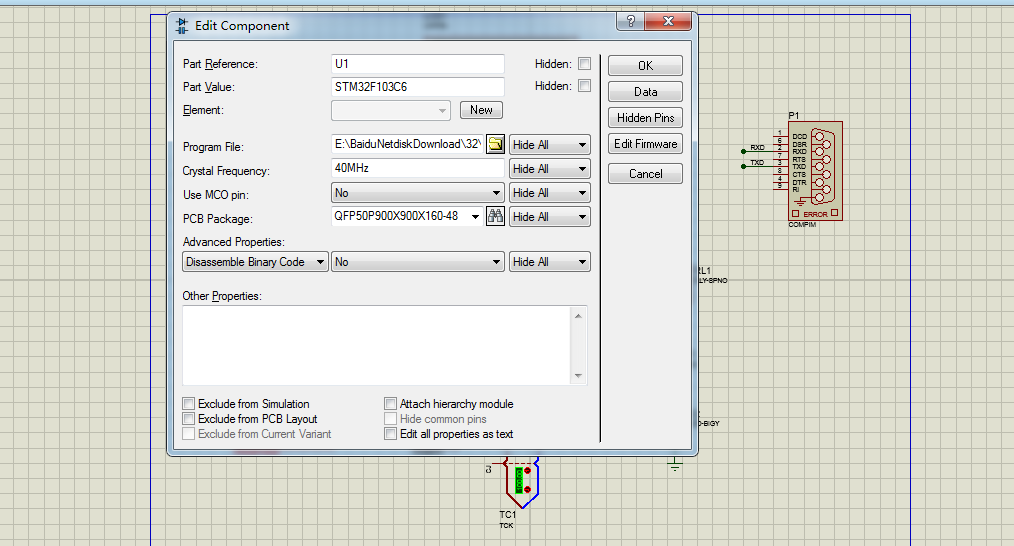This screenshot has height=546, width=1014.
Task: Click the help question mark button
Action: [x=630, y=22]
